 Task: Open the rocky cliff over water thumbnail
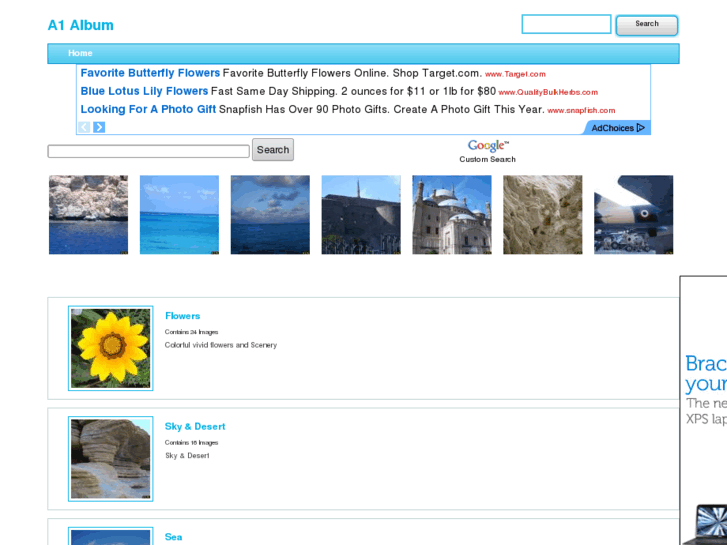89,215
